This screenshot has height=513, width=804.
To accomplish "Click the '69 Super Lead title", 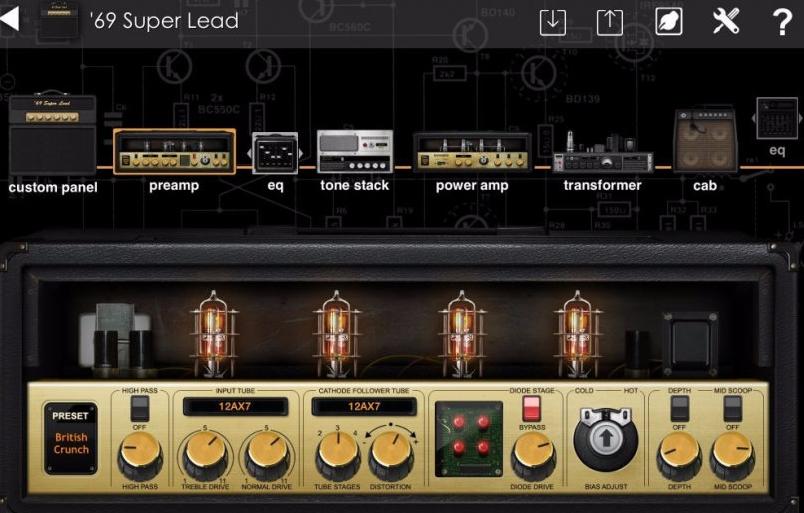I will coord(164,21).
